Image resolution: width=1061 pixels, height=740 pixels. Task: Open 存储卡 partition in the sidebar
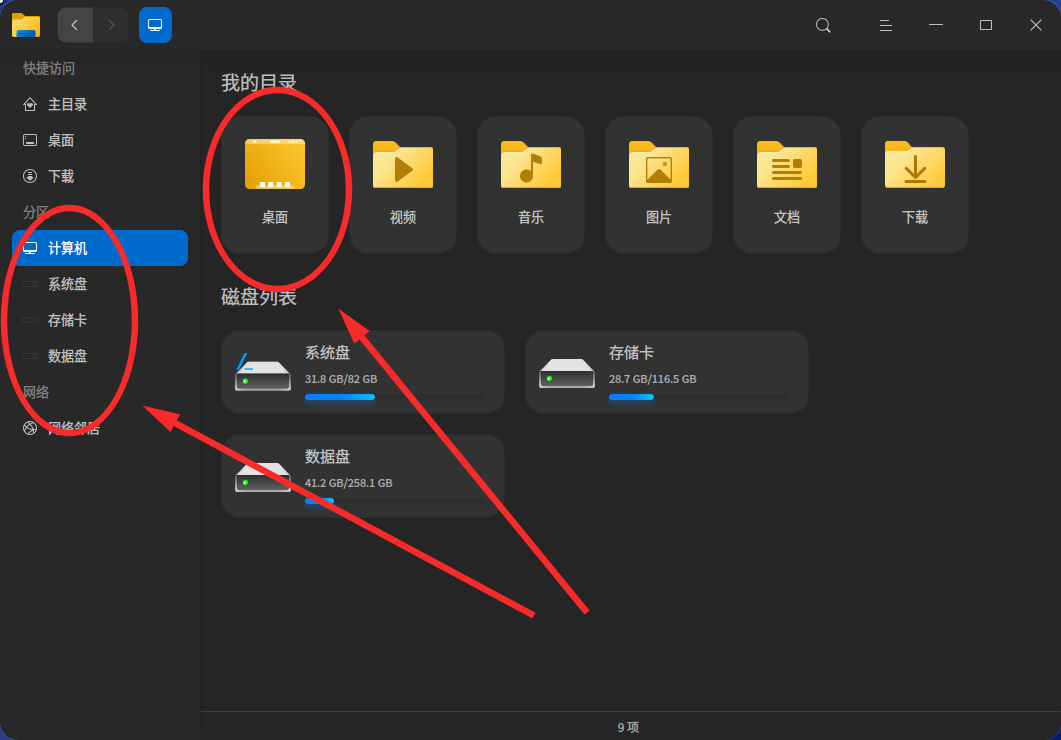99,320
